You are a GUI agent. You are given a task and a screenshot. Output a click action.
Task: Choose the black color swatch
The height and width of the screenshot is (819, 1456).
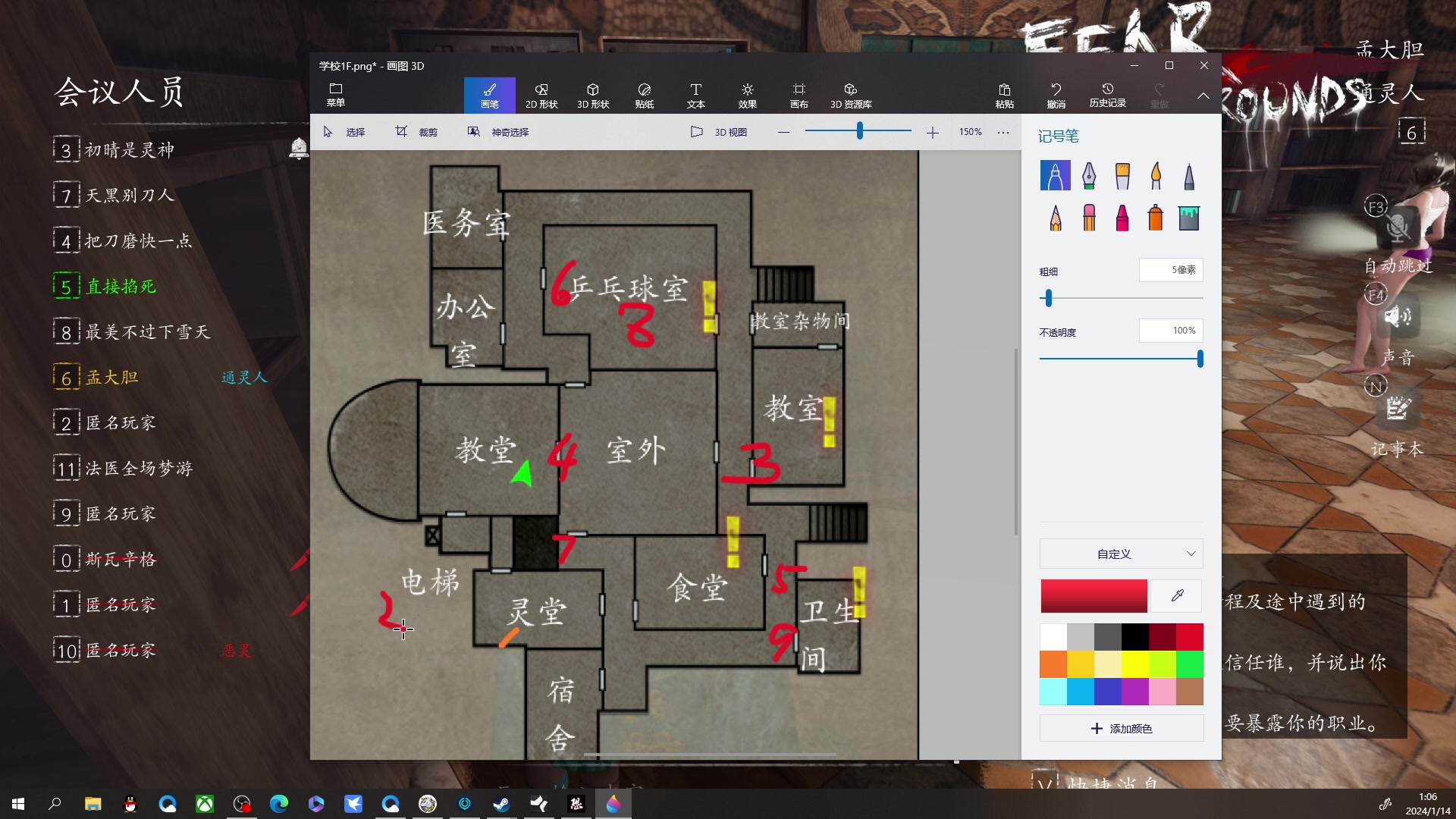click(x=1135, y=637)
